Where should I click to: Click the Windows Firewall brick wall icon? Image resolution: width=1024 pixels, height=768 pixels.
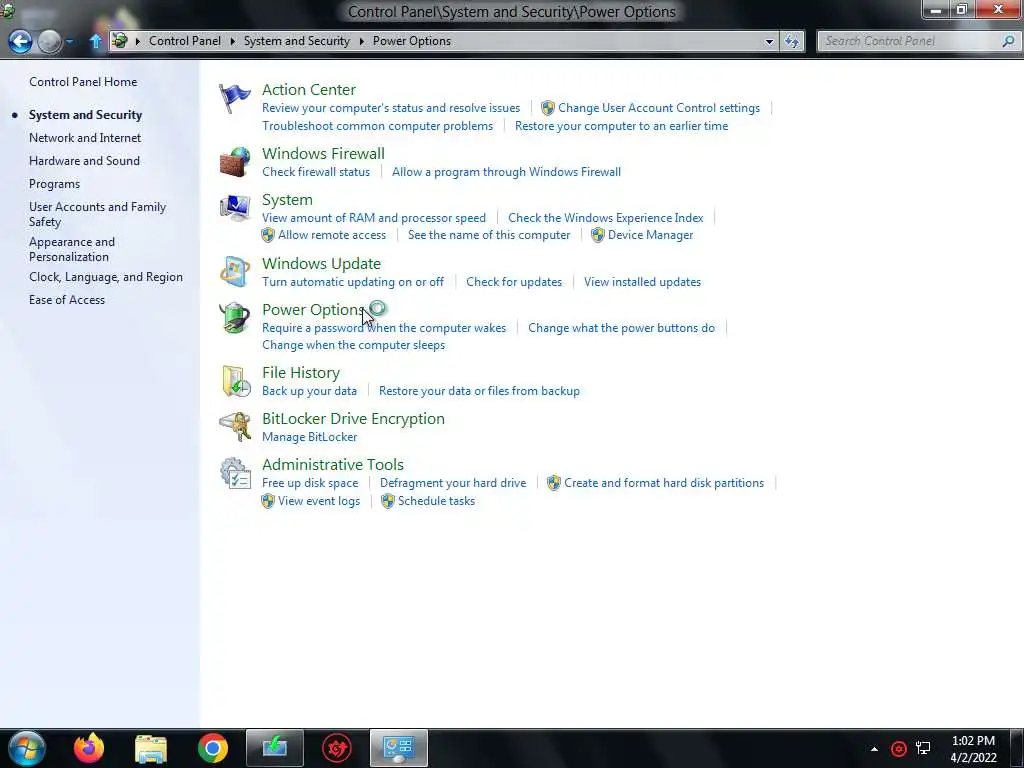234,162
